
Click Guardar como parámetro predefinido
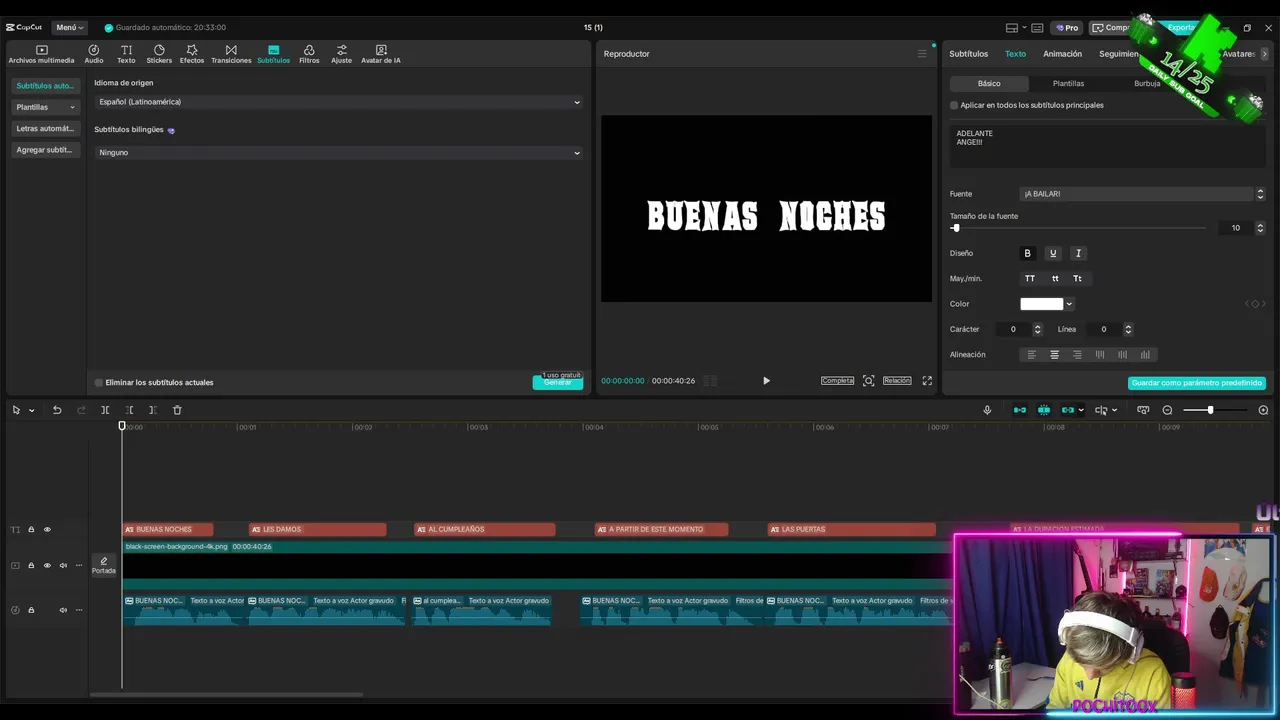point(1197,383)
